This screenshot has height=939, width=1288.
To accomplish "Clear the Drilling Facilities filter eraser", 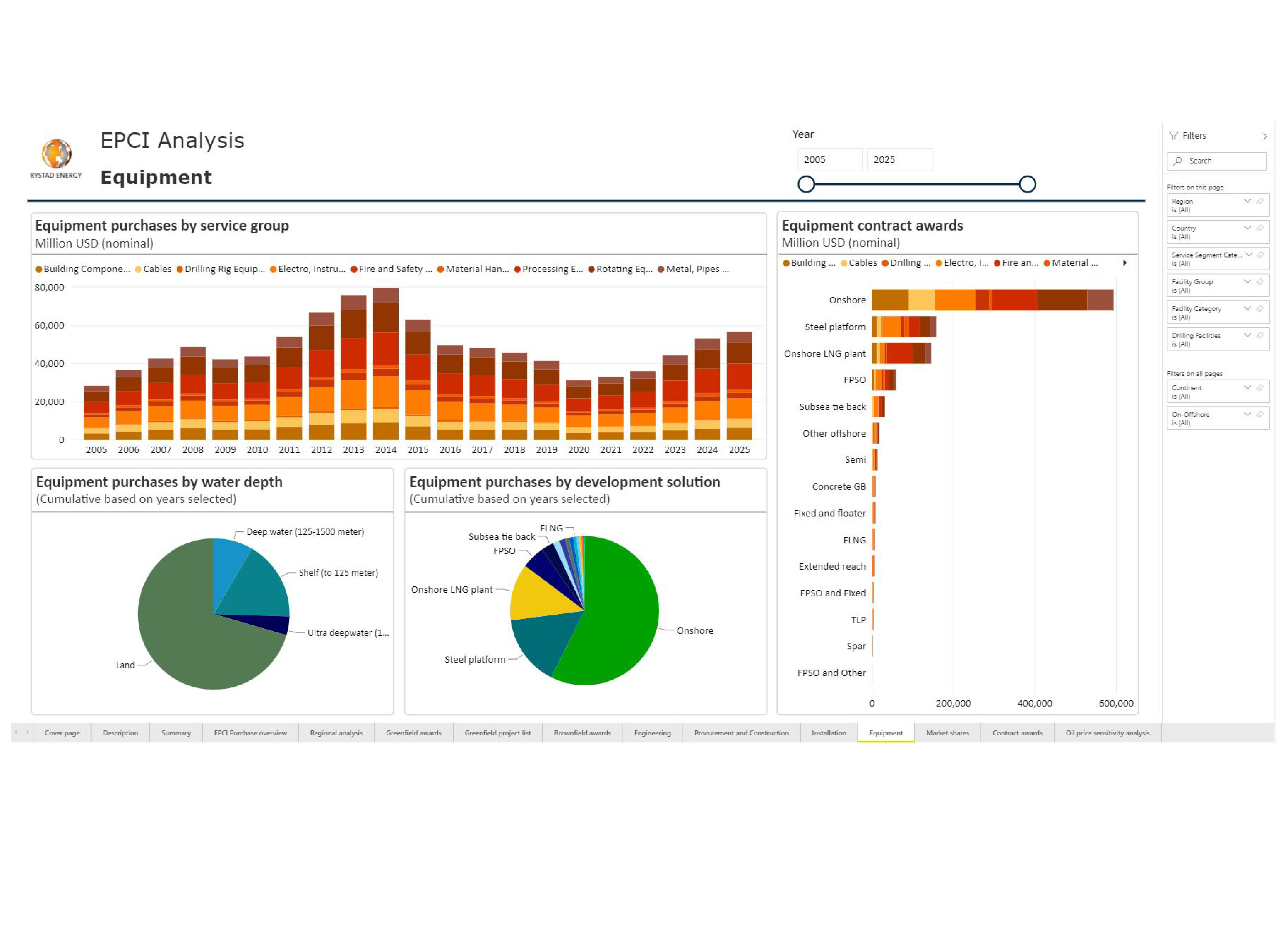I will 1260,335.
